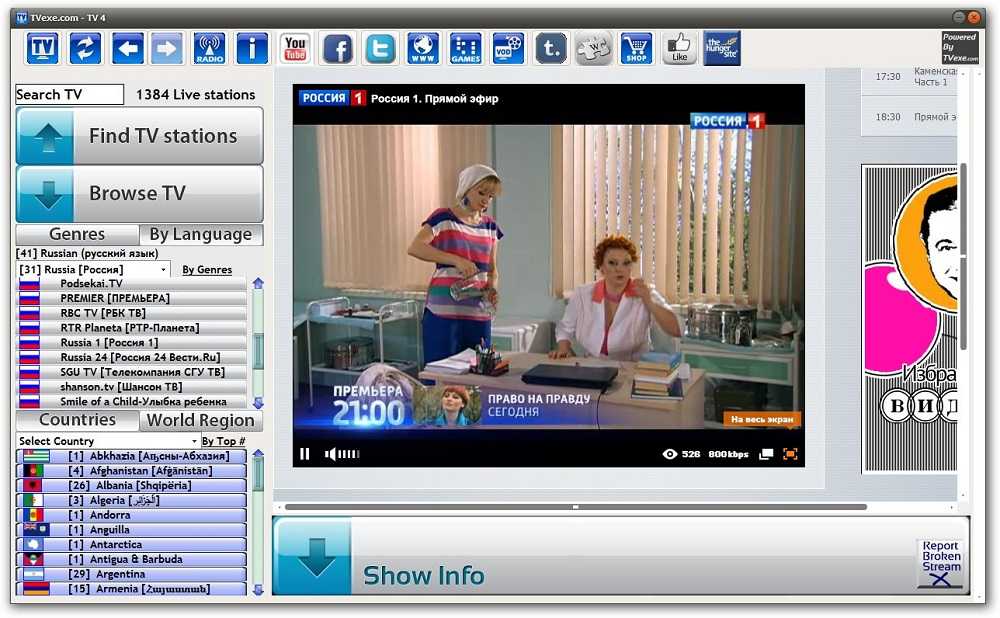Select Podsekai.TV station
This screenshot has height=618, width=1000.
(131, 283)
